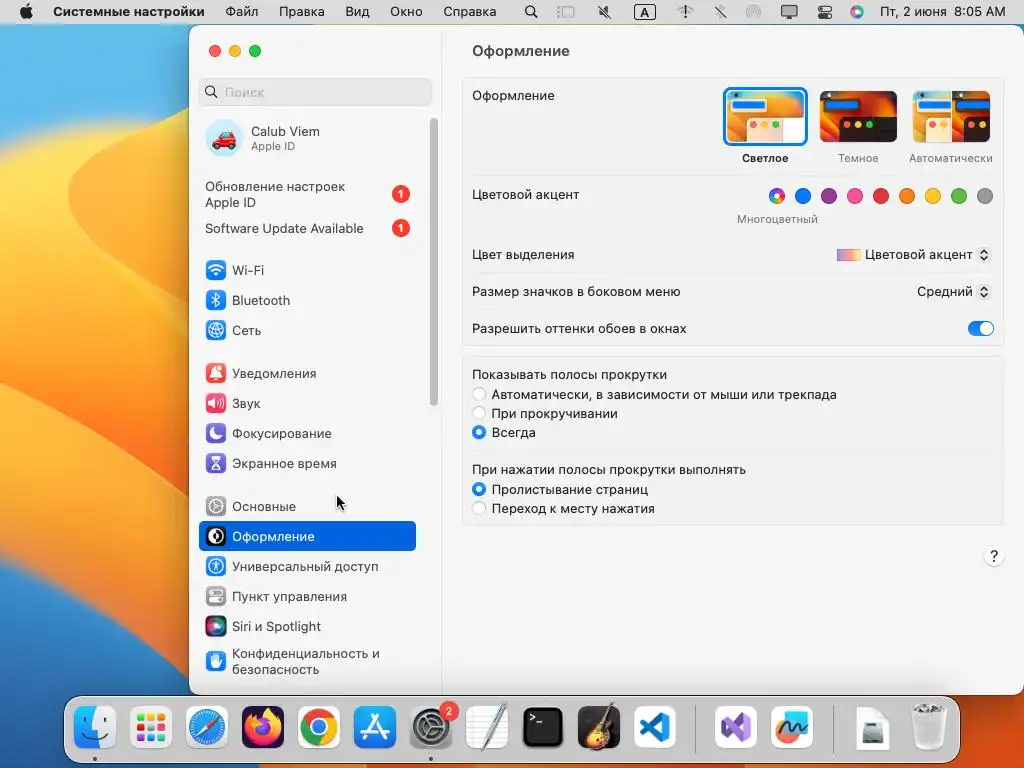Select blue accent color

(803, 196)
